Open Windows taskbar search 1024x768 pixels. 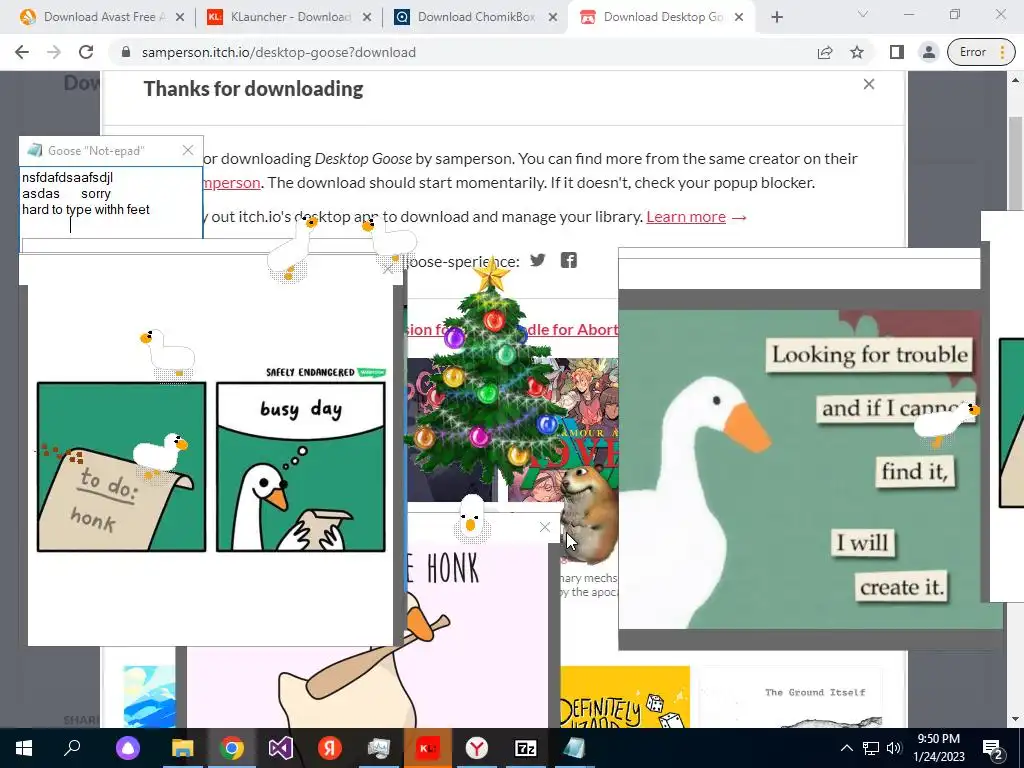[x=72, y=748]
